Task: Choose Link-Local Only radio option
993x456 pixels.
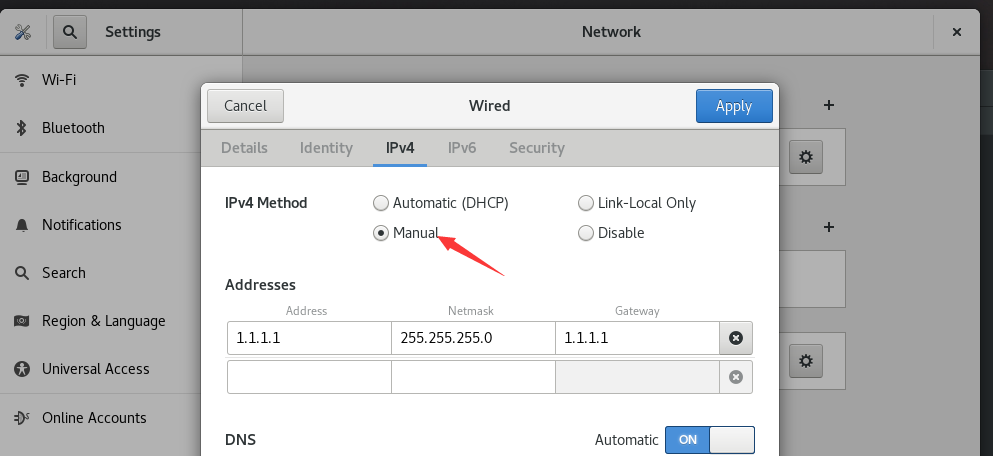Action: coord(636,203)
